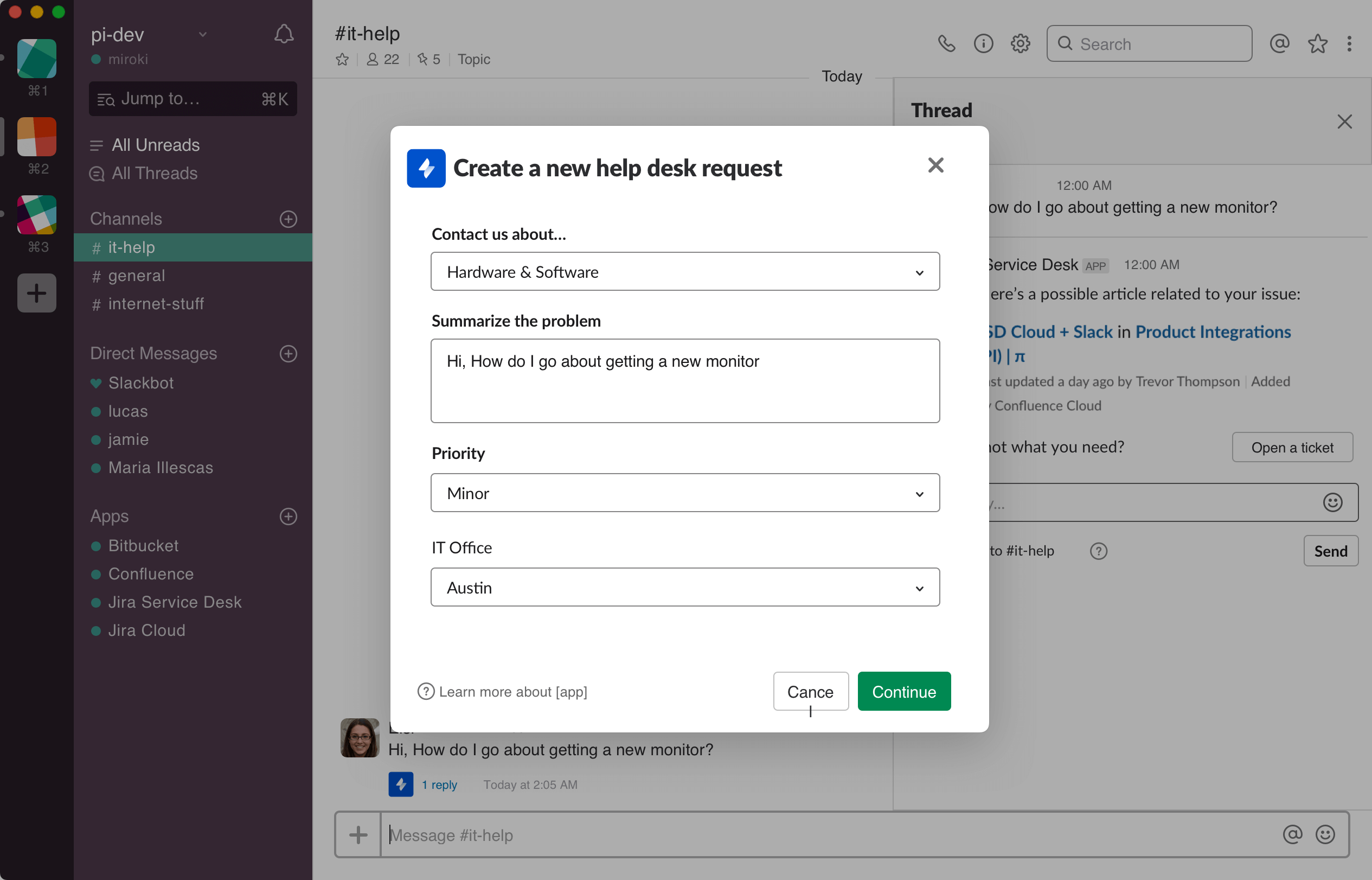This screenshot has width=1372, height=880.
Task: Insert mention with message box @ icon
Action: point(1292,835)
